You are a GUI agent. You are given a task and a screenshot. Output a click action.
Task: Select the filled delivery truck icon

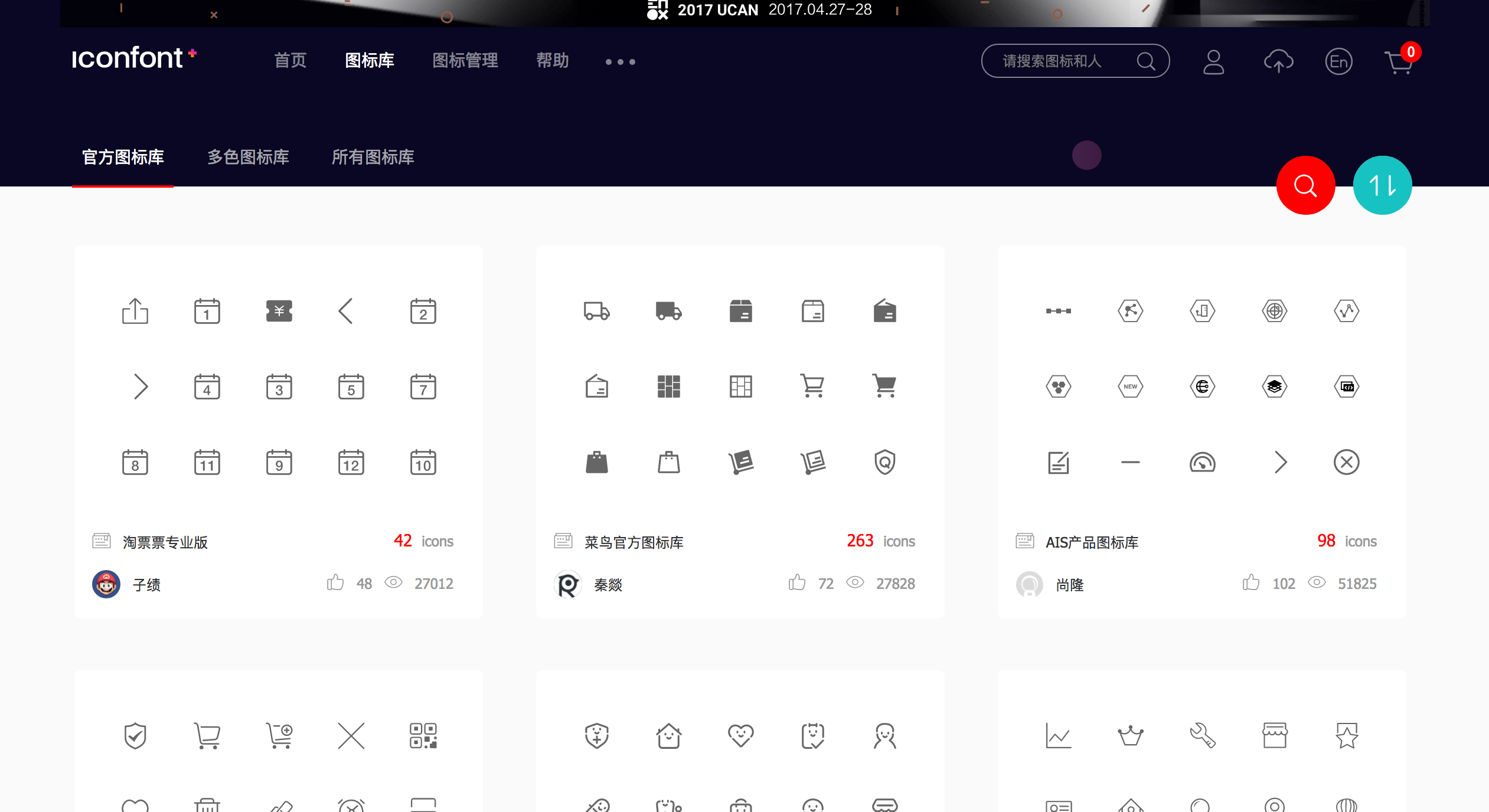coord(669,311)
